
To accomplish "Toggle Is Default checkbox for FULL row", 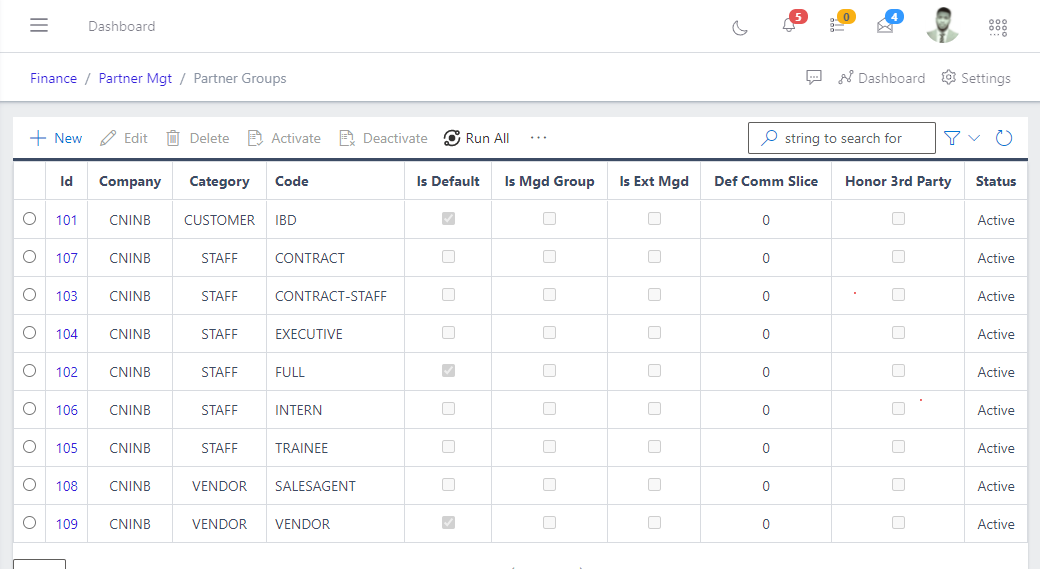I will click(x=448, y=370).
